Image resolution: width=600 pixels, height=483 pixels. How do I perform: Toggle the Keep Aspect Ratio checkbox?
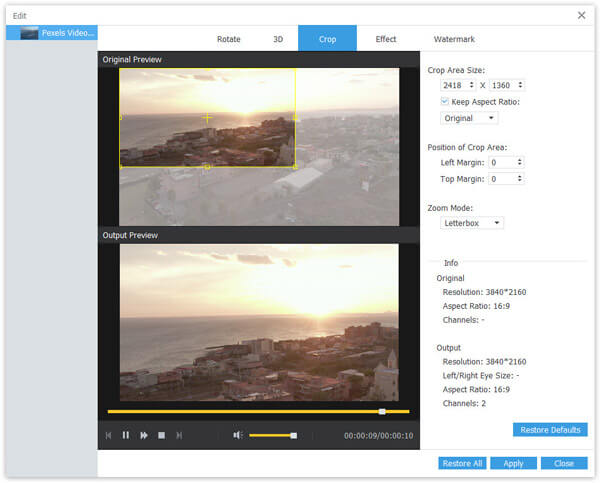(445, 101)
